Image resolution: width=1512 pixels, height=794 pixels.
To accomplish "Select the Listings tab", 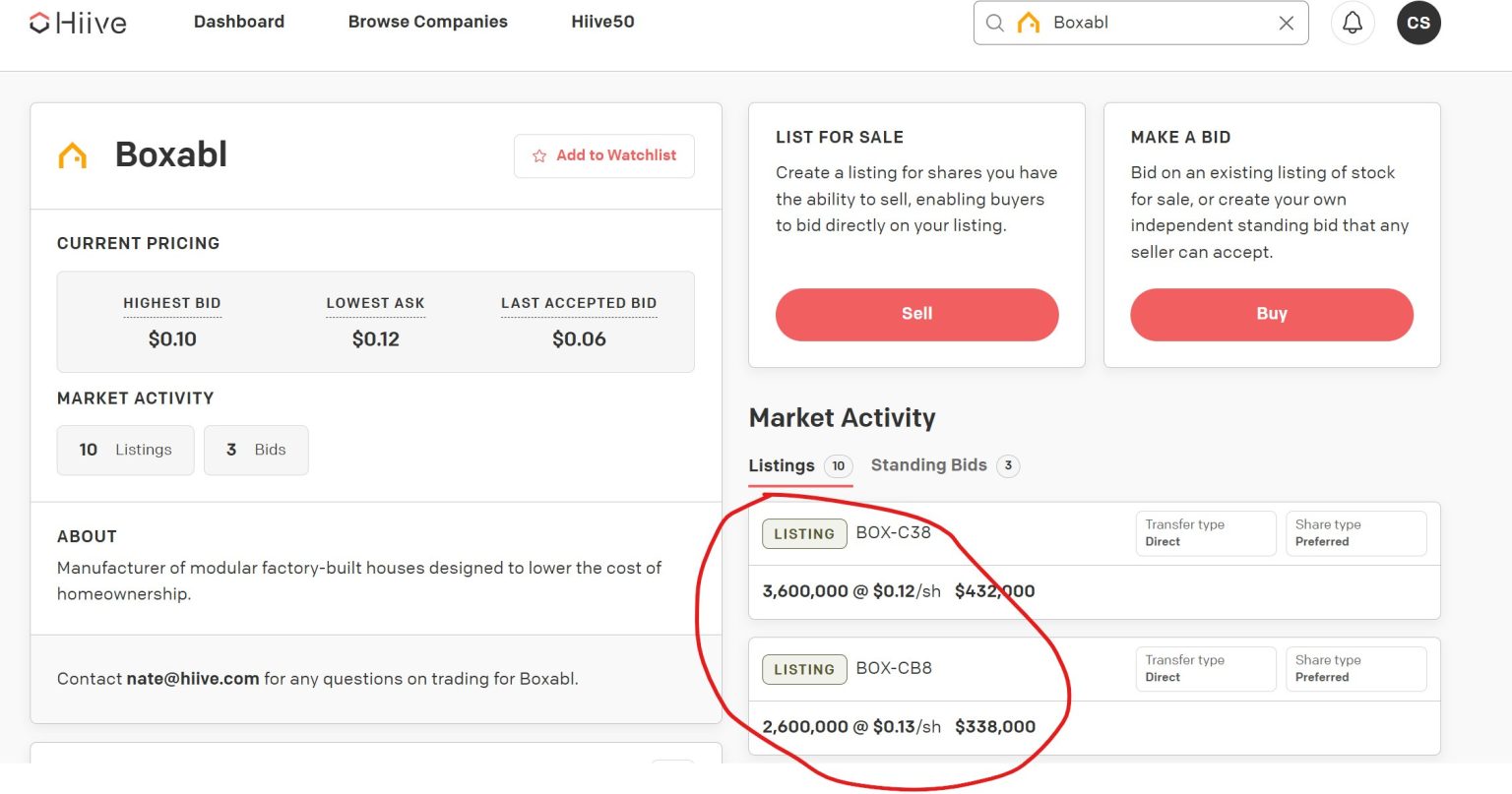I will (781, 465).
